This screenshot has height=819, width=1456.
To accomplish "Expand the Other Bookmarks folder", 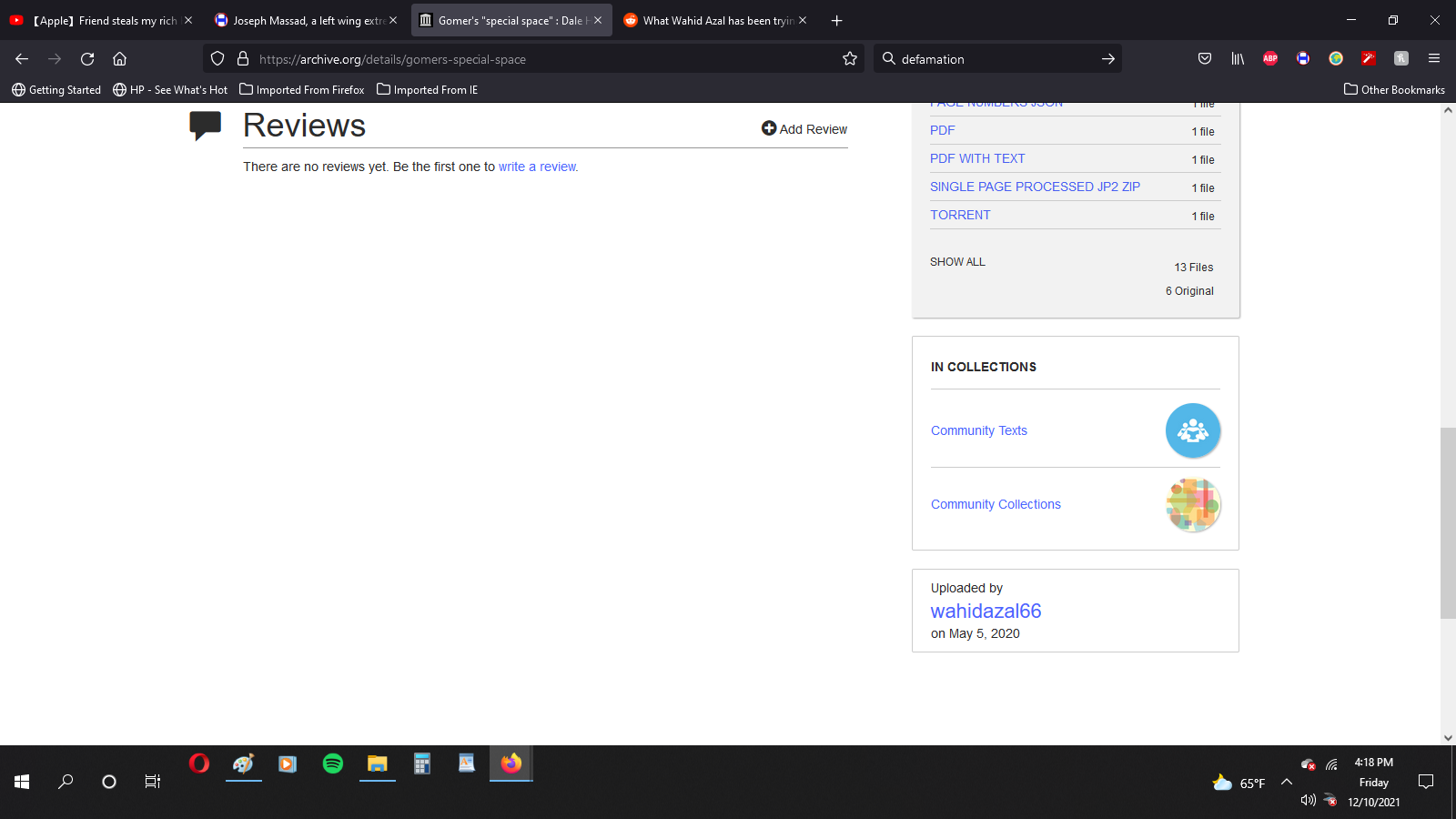I will click(x=1394, y=90).
